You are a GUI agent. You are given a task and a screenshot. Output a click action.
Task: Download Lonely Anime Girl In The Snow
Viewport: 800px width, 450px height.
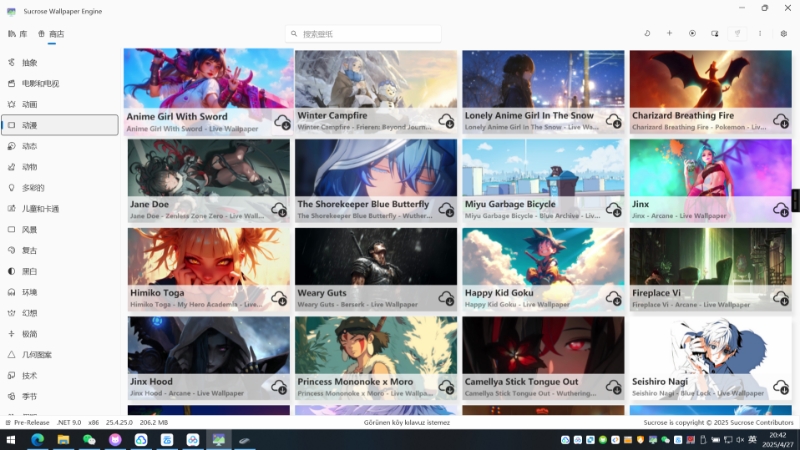614,121
